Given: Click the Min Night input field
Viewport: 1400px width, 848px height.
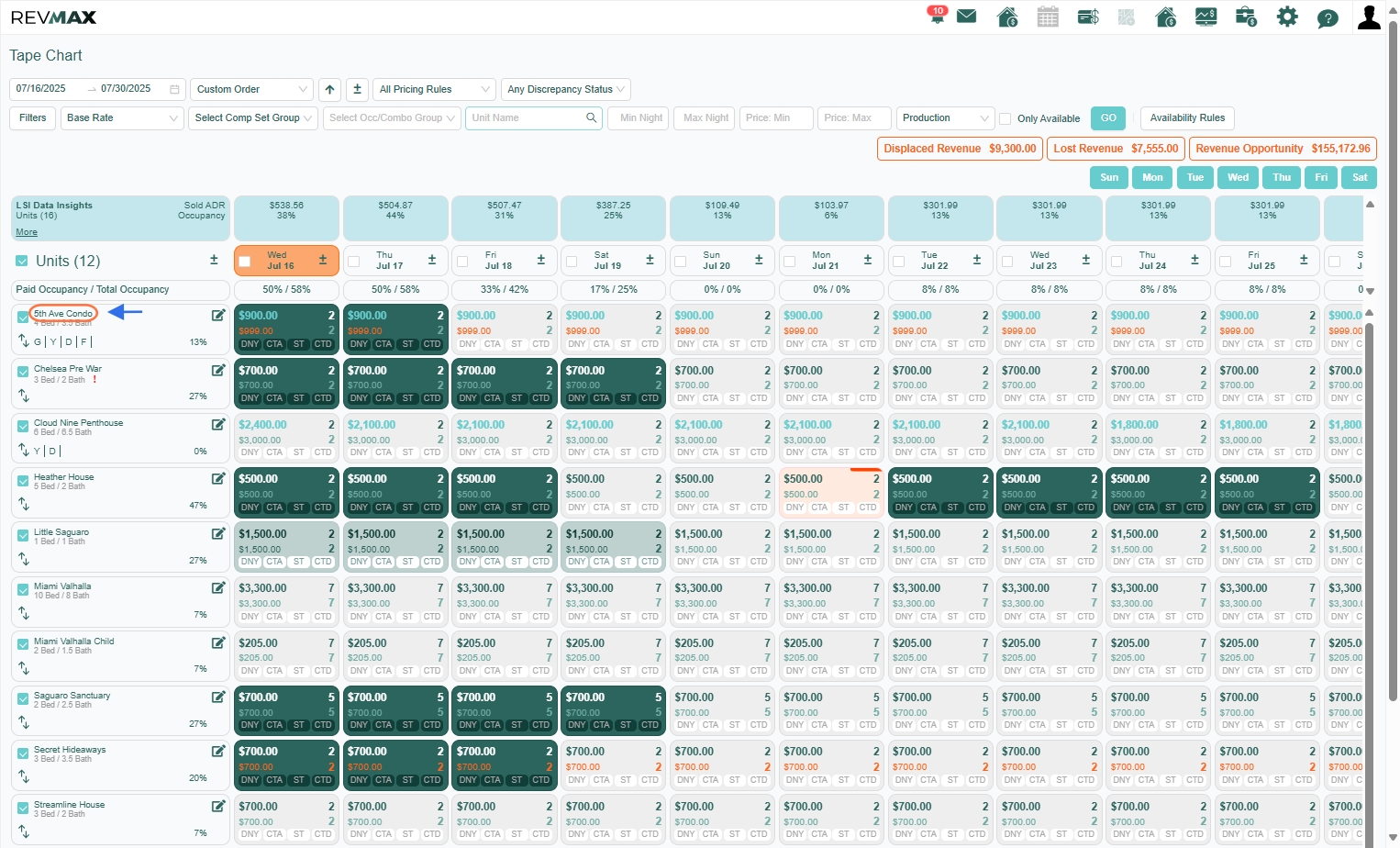Looking at the screenshot, I should click(638, 117).
